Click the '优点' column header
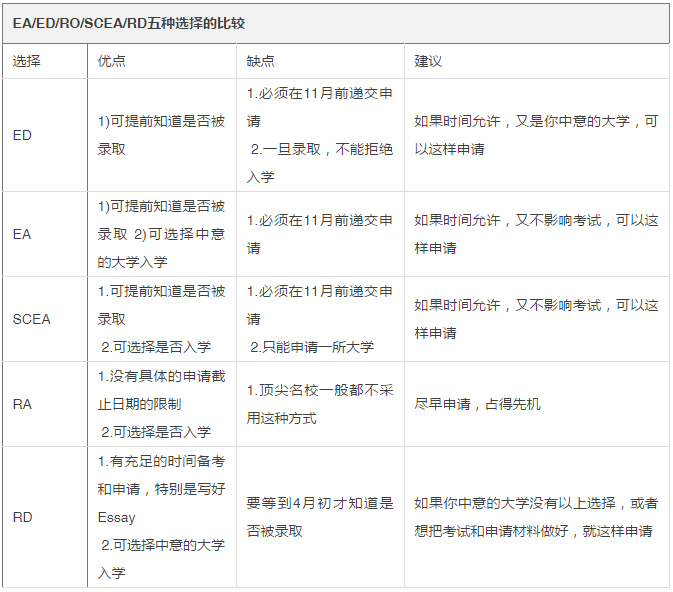This screenshot has height=592, width=673. click(112, 61)
